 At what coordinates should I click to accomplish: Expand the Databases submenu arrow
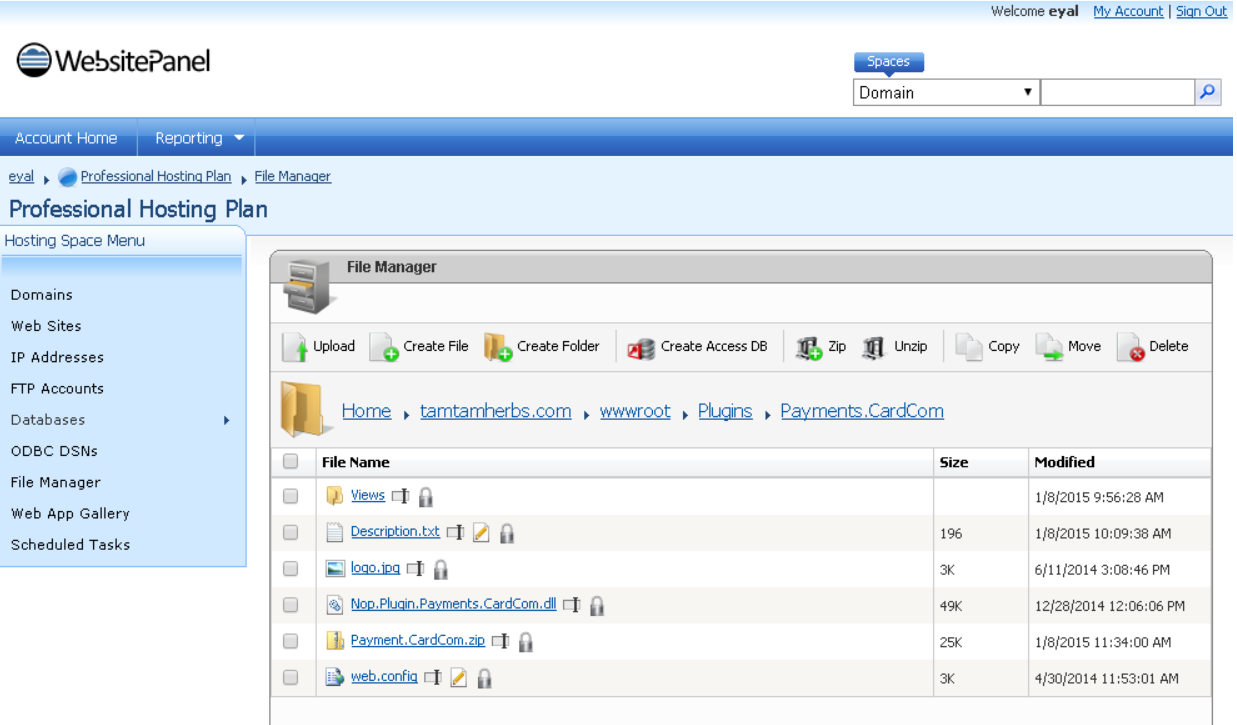coord(227,420)
